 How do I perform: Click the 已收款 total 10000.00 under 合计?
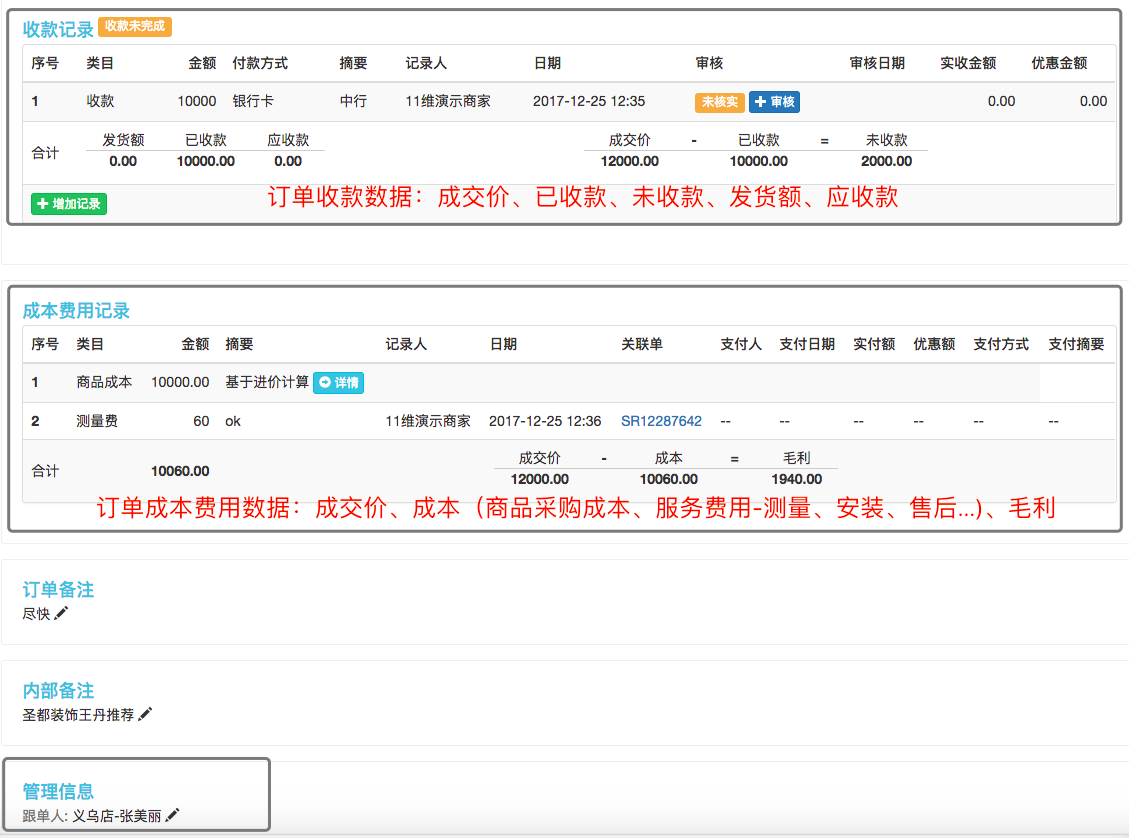coord(205,161)
